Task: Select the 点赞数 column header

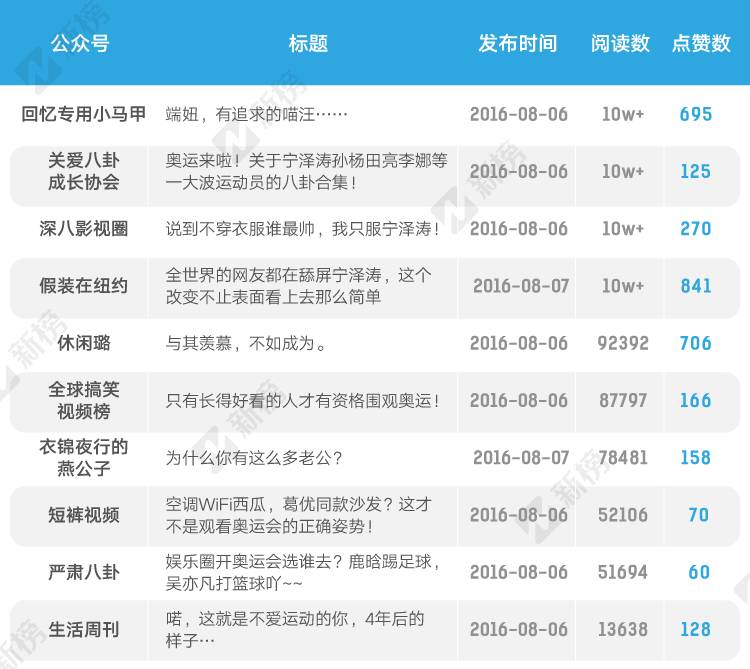Action: click(701, 43)
